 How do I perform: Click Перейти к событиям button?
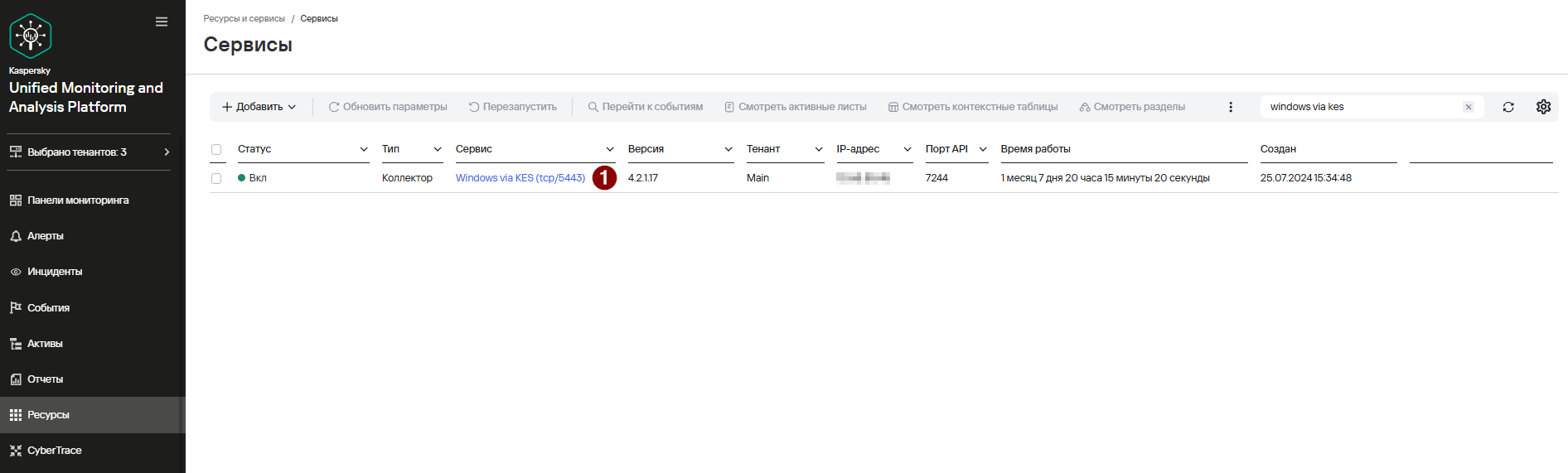(x=645, y=107)
